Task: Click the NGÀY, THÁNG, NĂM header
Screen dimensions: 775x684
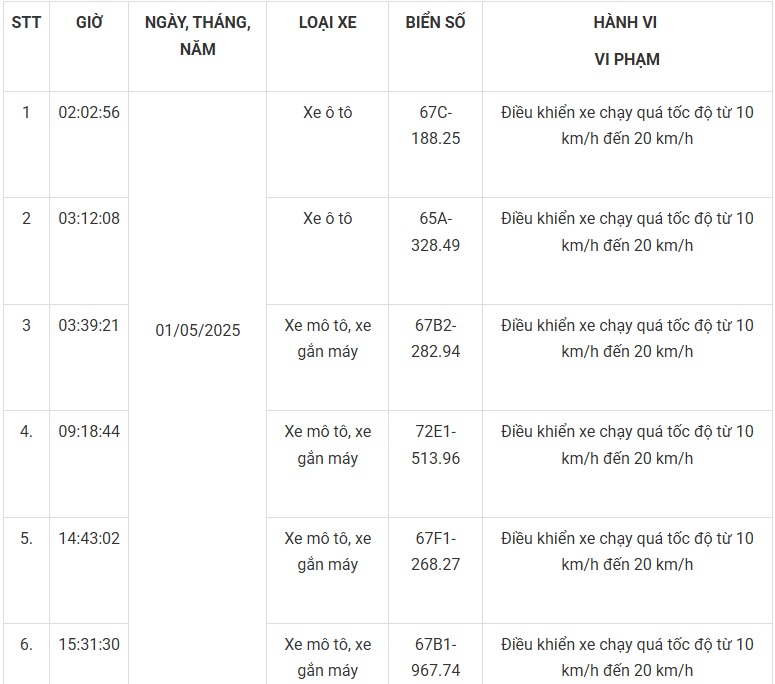Action: click(x=198, y=36)
